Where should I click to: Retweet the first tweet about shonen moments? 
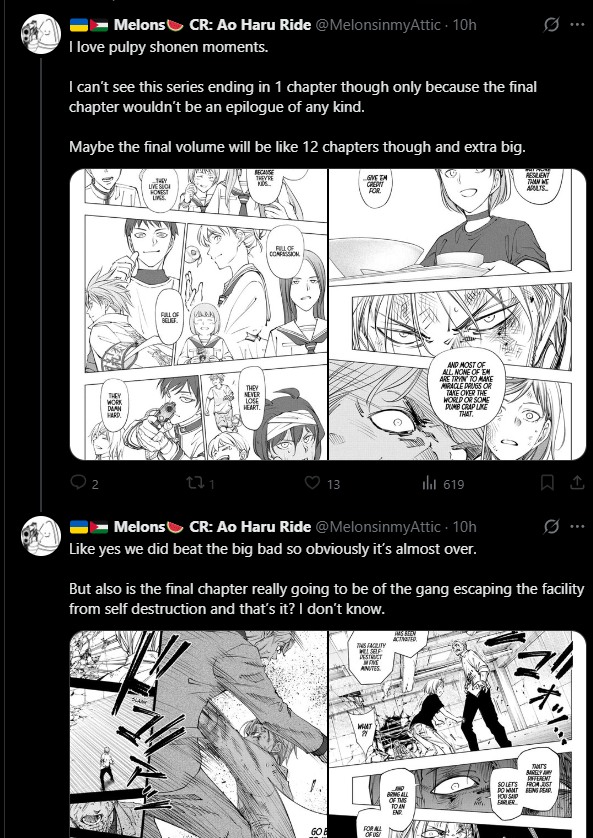[194, 483]
